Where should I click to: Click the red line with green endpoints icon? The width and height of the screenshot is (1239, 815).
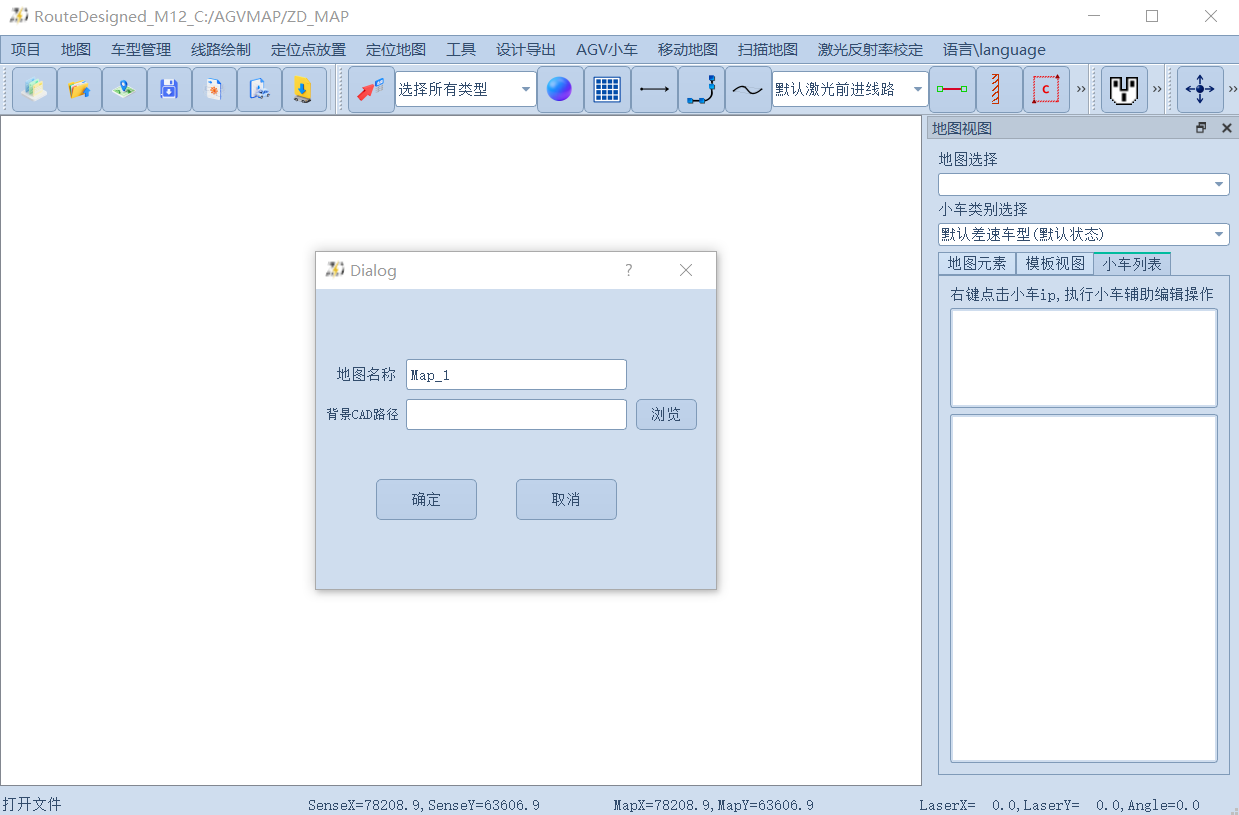tap(951, 90)
